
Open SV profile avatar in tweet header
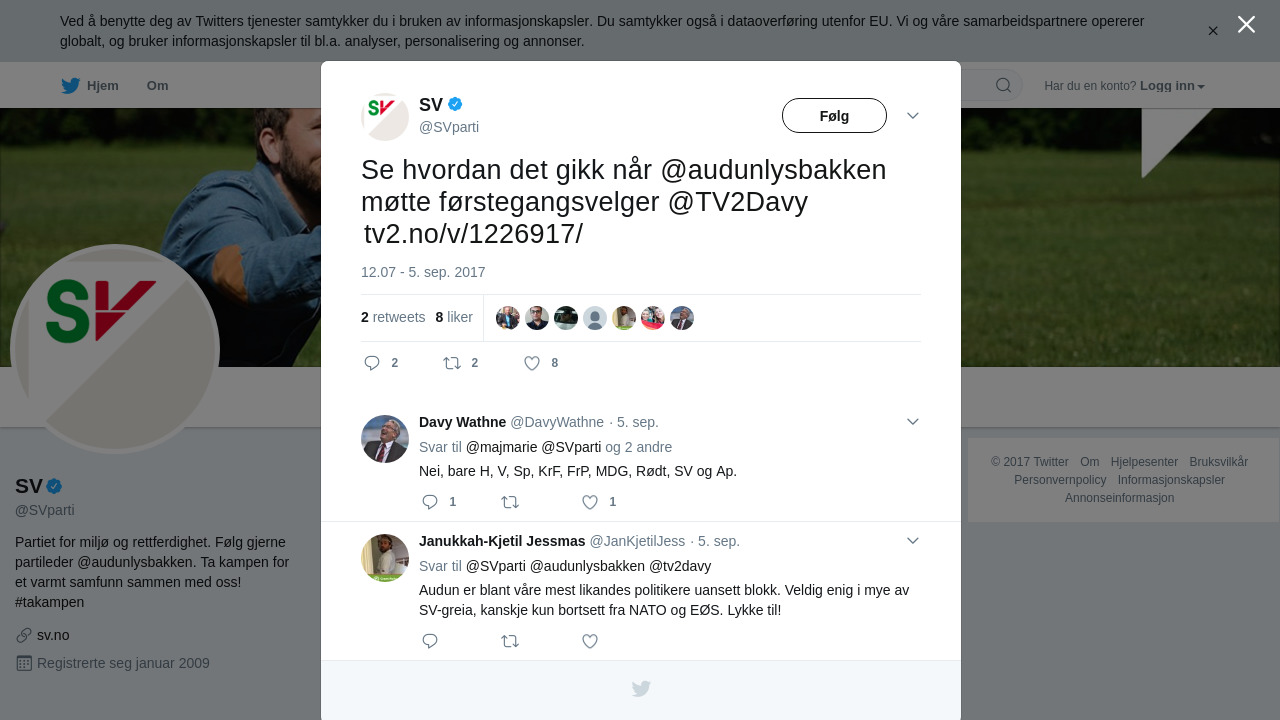point(385,117)
